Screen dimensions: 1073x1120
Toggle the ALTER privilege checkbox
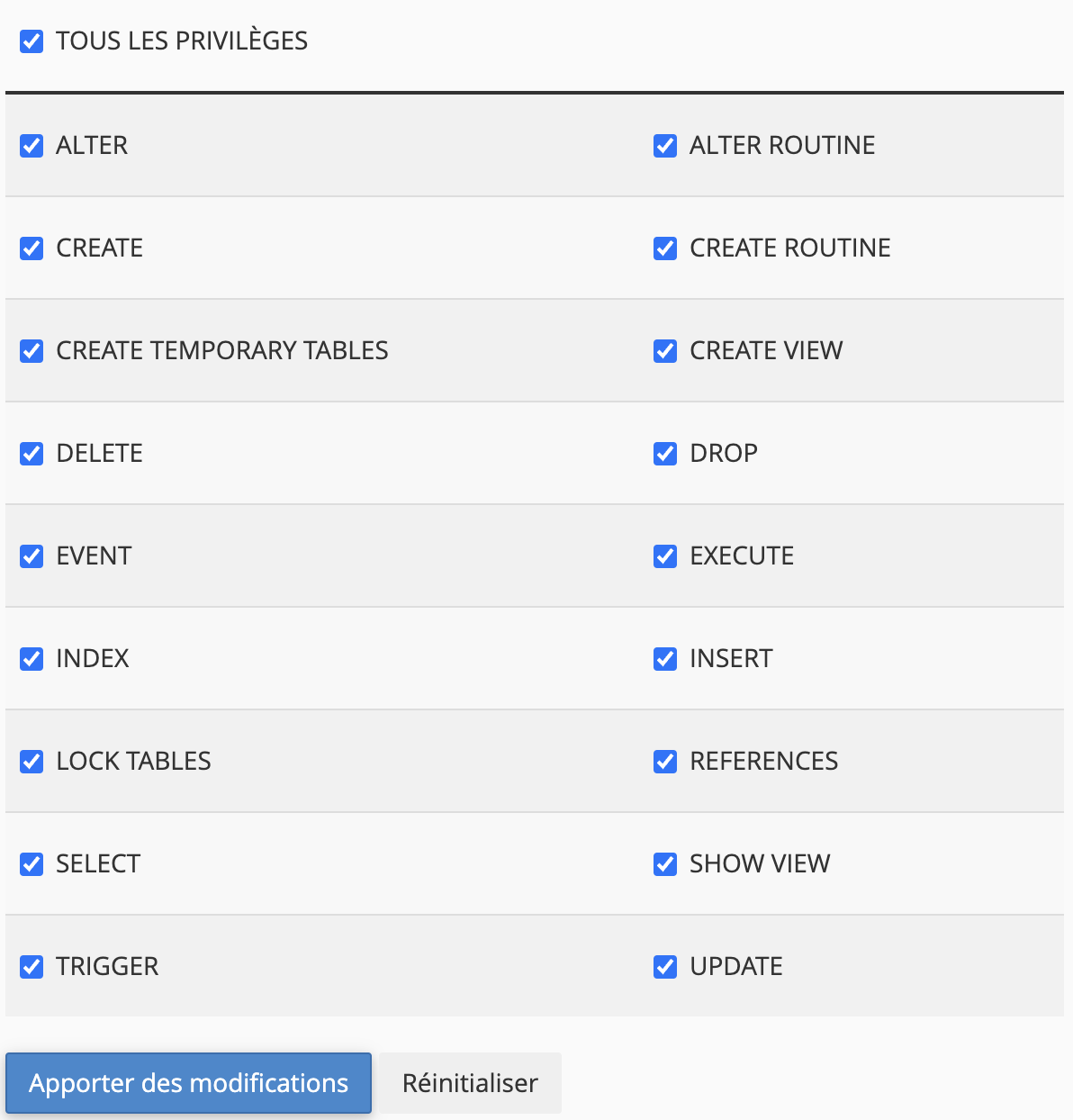32,146
